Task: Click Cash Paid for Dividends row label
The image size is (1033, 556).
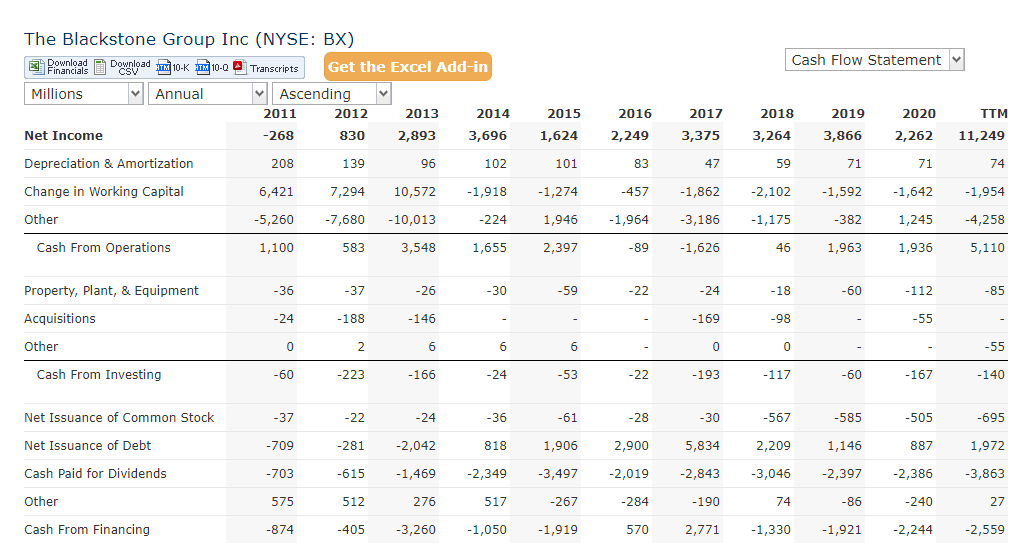Action: (x=96, y=474)
